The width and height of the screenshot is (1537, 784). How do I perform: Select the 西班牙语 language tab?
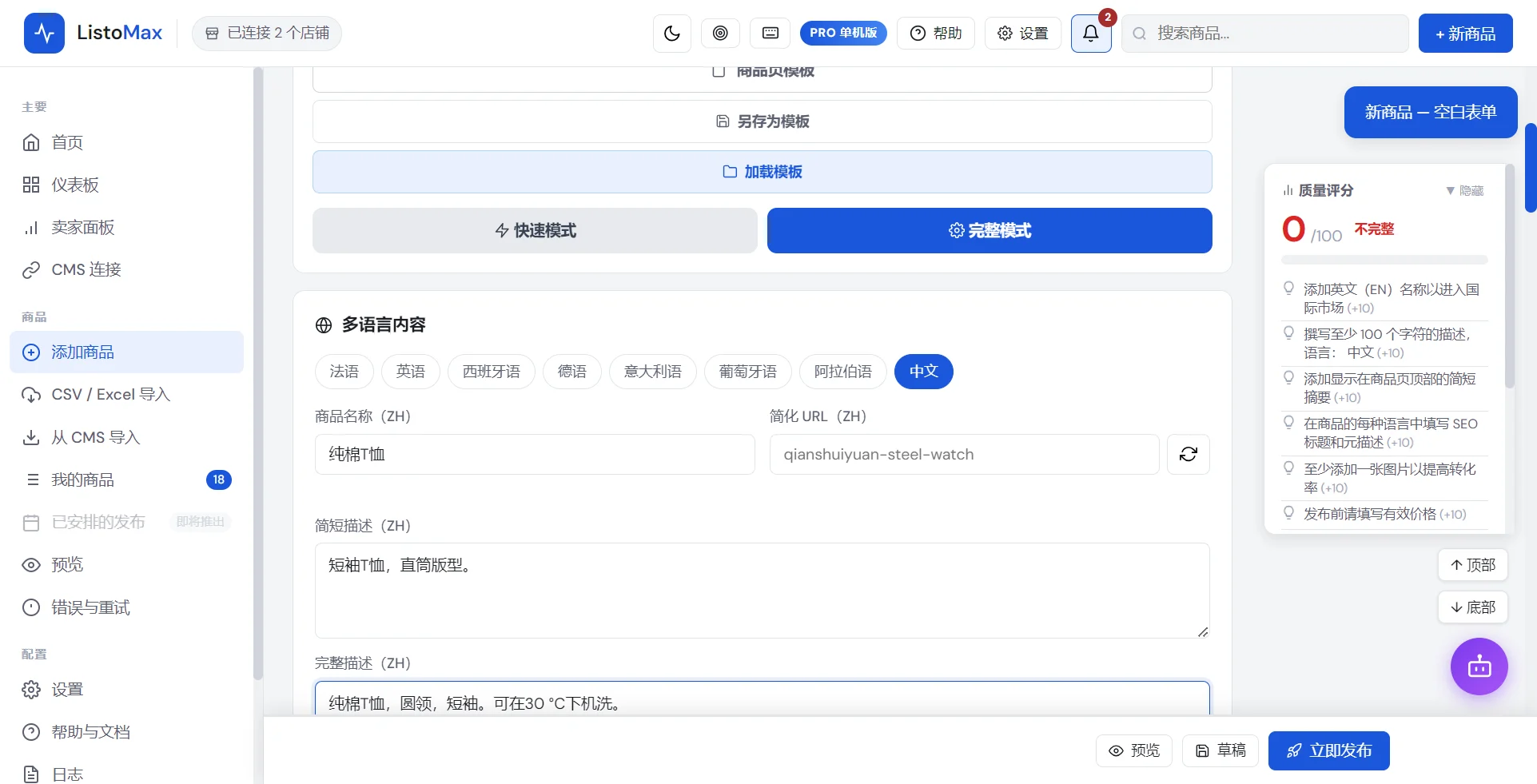pos(491,372)
